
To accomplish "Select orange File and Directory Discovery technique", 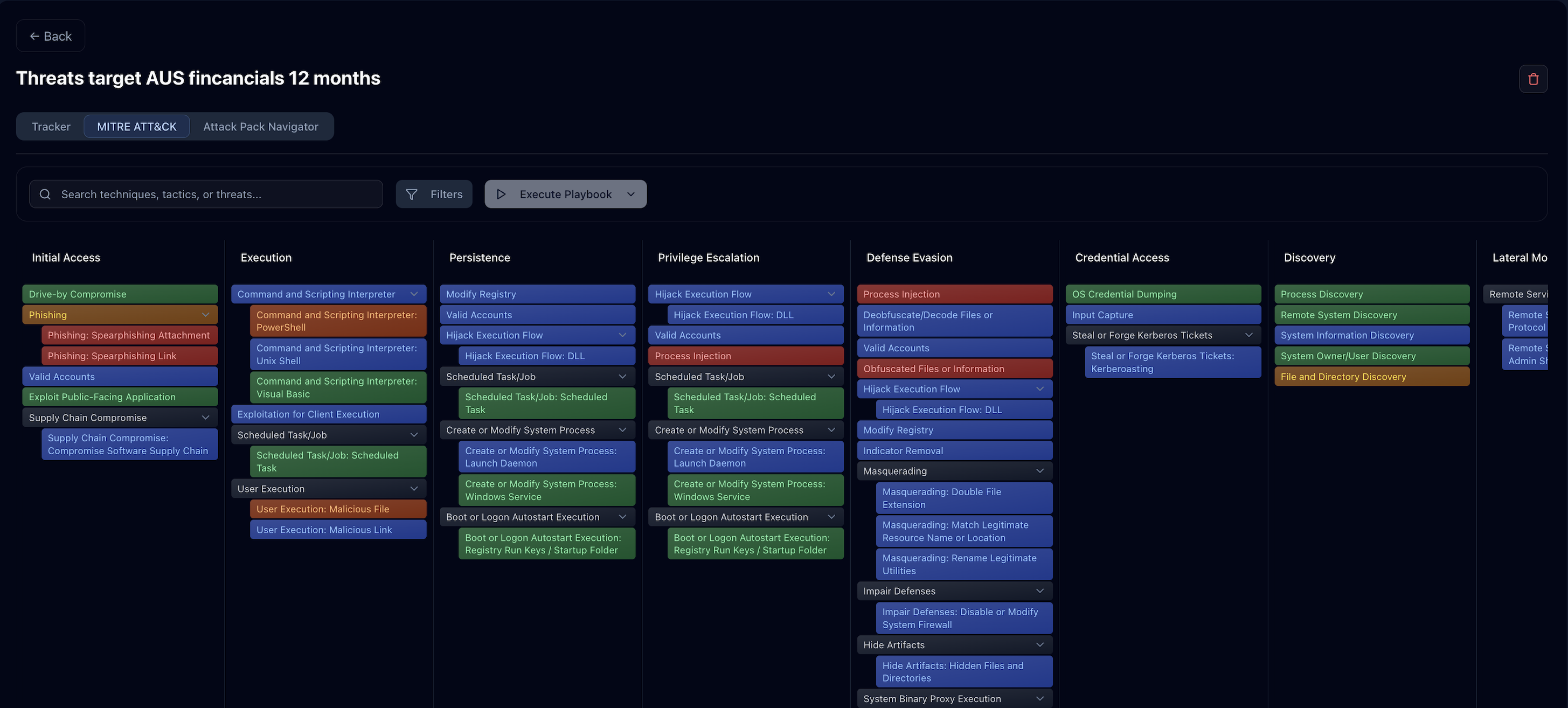I will 1371,377.
